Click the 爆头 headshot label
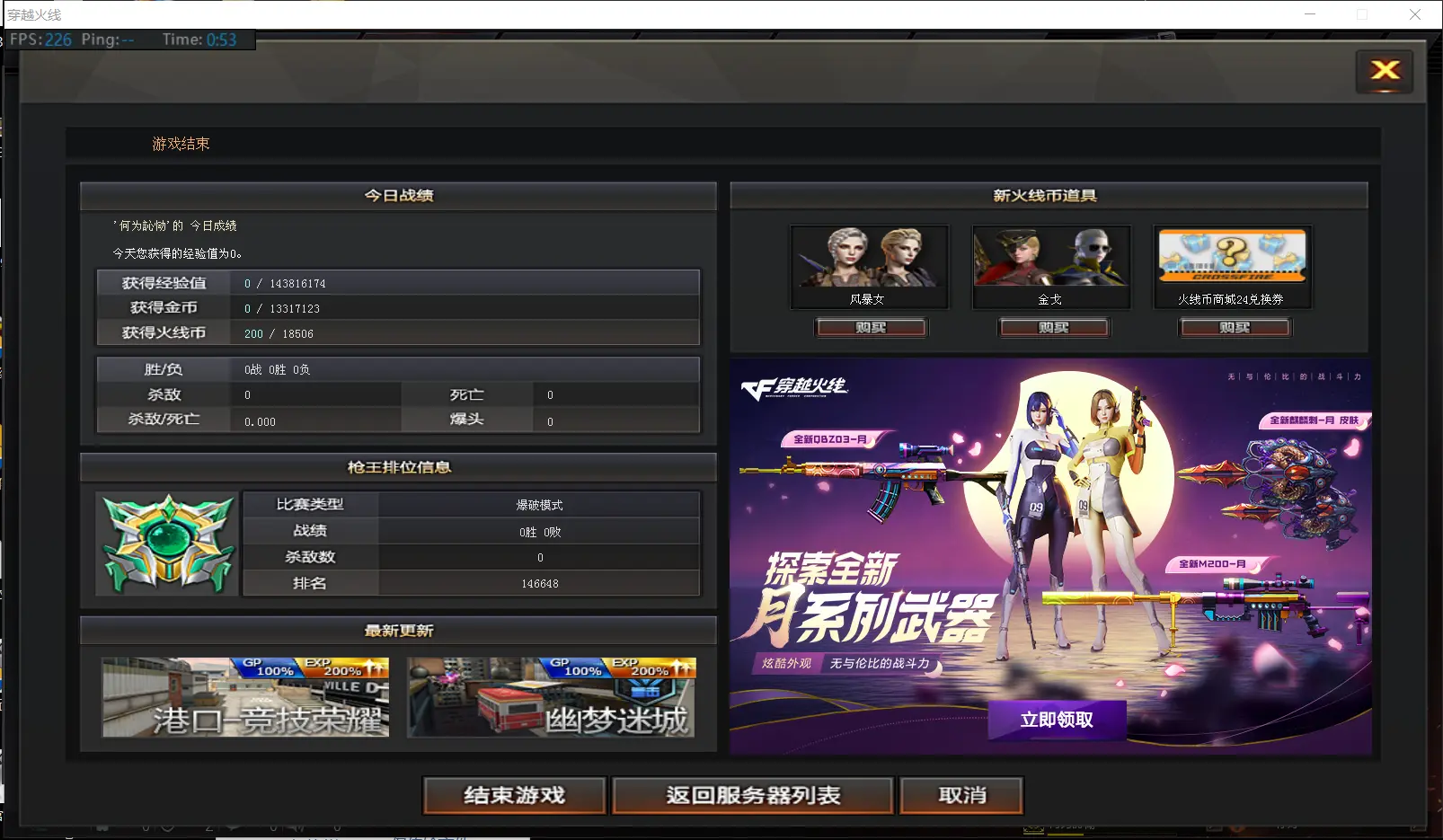This screenshot has width=1443, height=840. [x=467, y=419]
